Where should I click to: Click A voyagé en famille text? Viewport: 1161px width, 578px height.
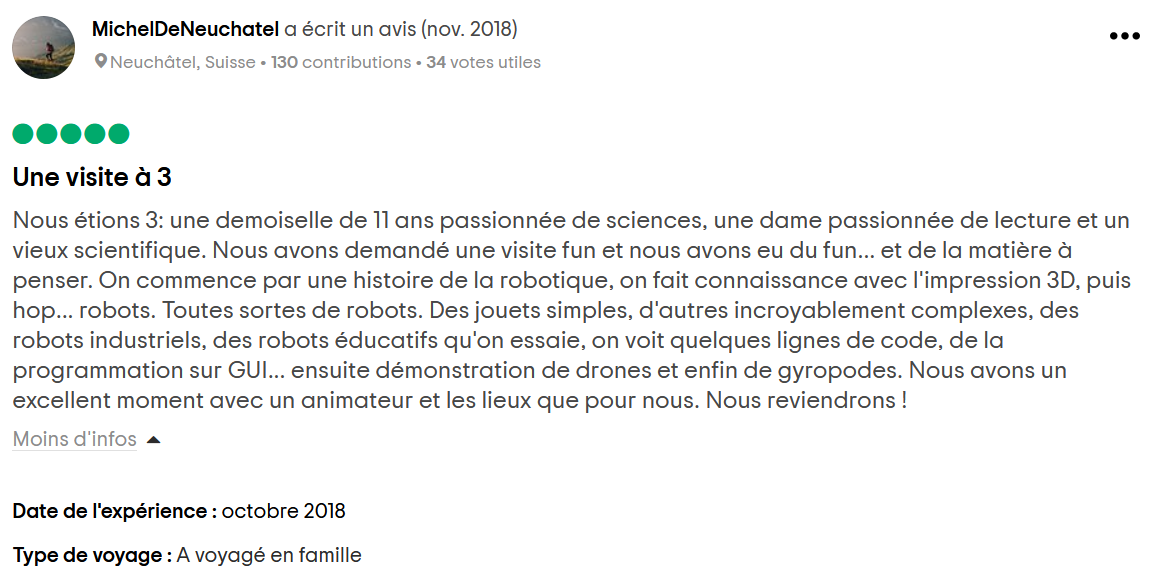(269, 555)
